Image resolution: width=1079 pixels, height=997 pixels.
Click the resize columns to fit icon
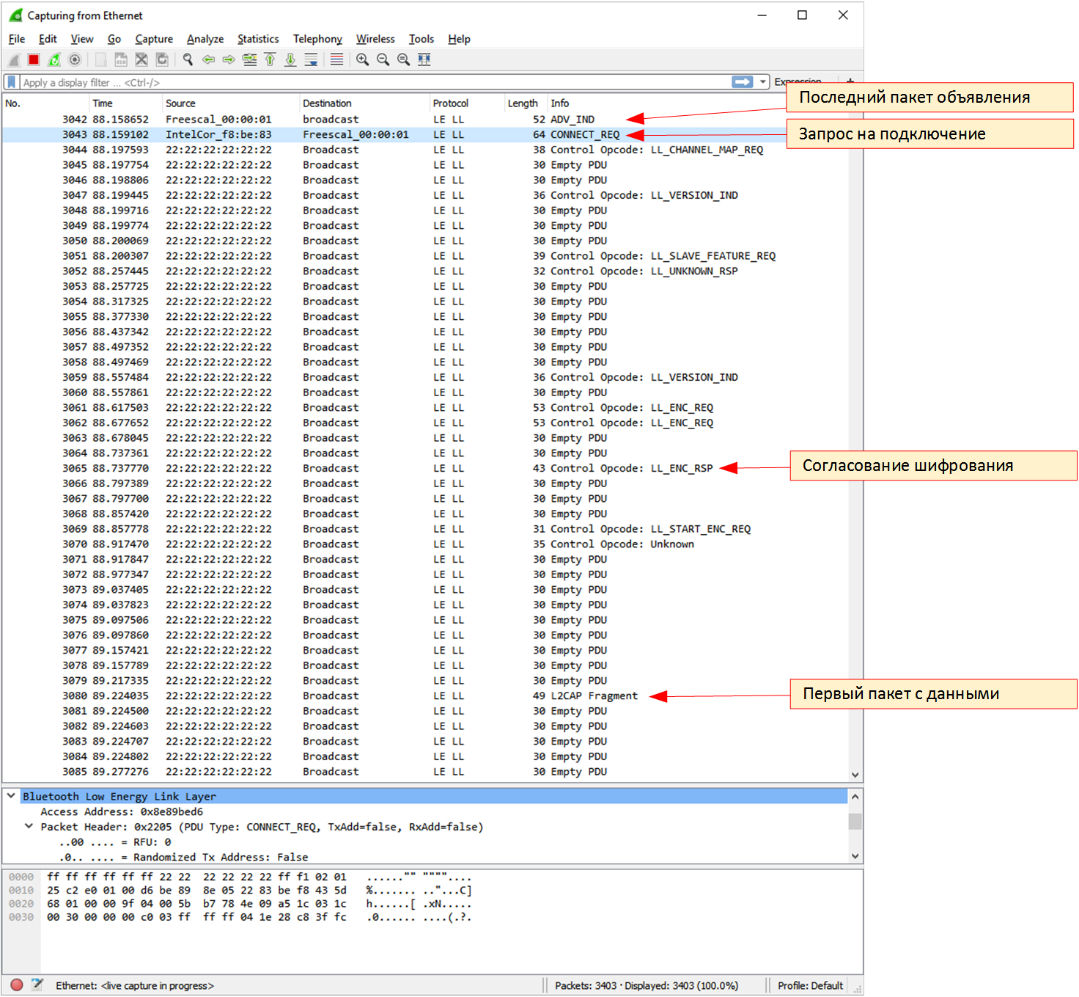(424, 60)
